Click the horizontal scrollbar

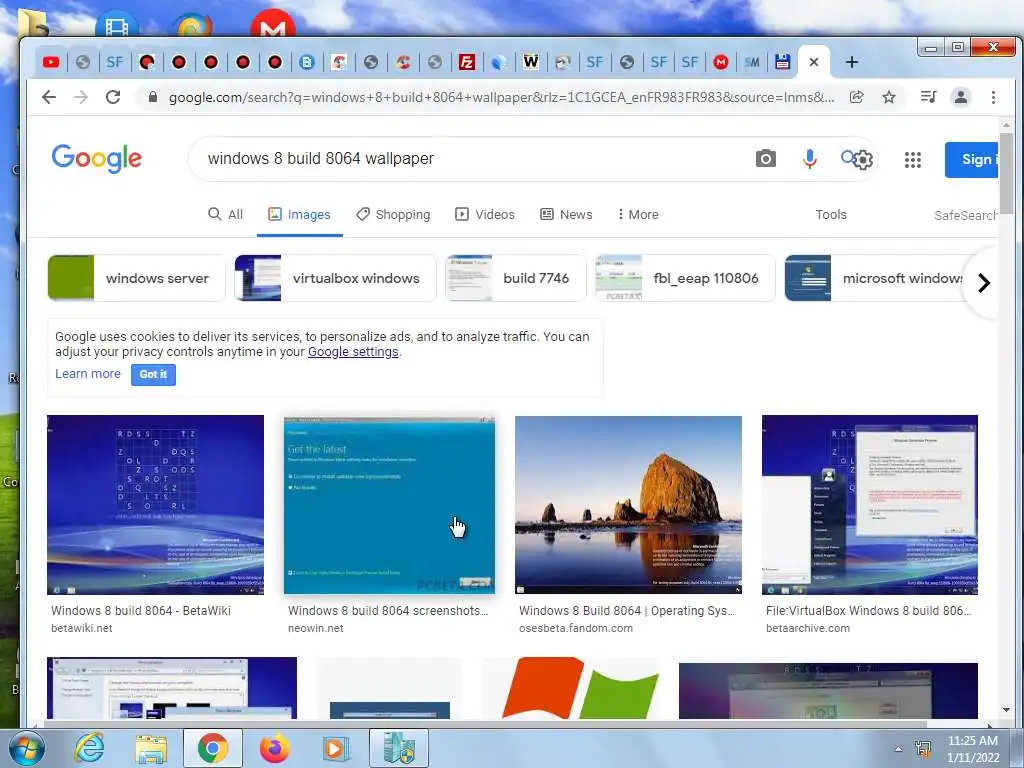(x=486, y=724)
